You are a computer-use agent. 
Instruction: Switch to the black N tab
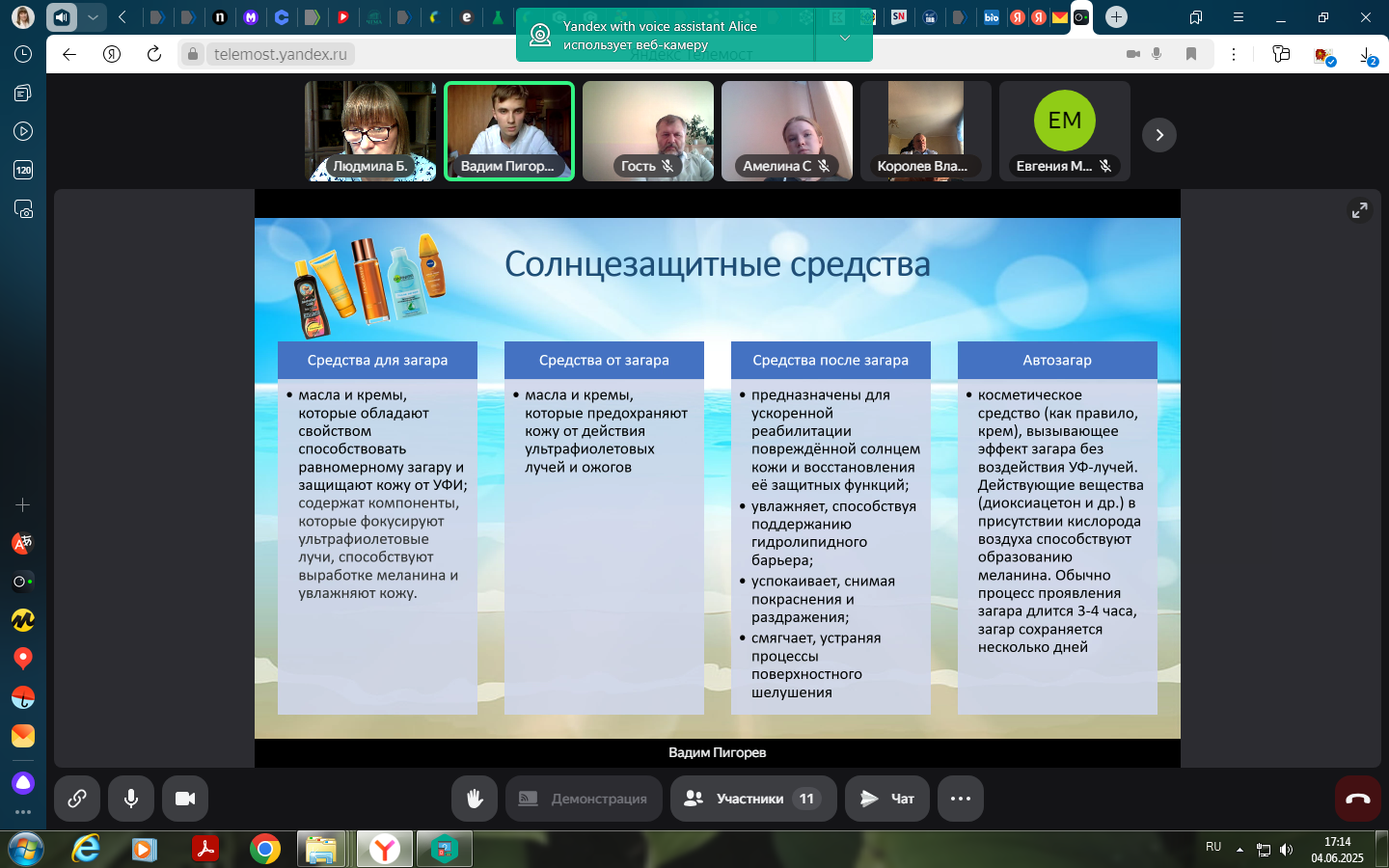[x=220, y=16]
